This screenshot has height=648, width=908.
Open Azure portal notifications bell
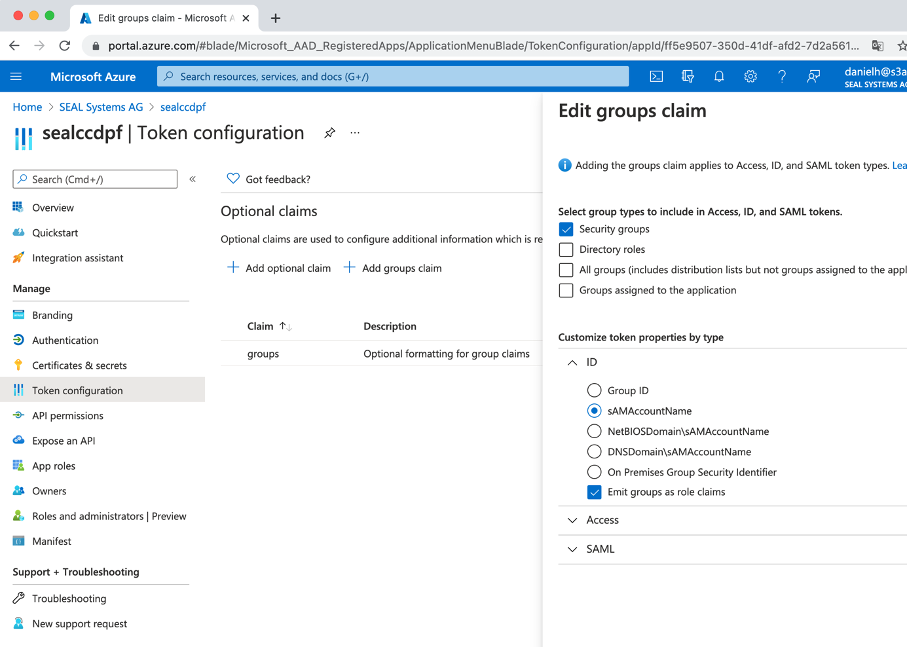[x=719, y=76]
